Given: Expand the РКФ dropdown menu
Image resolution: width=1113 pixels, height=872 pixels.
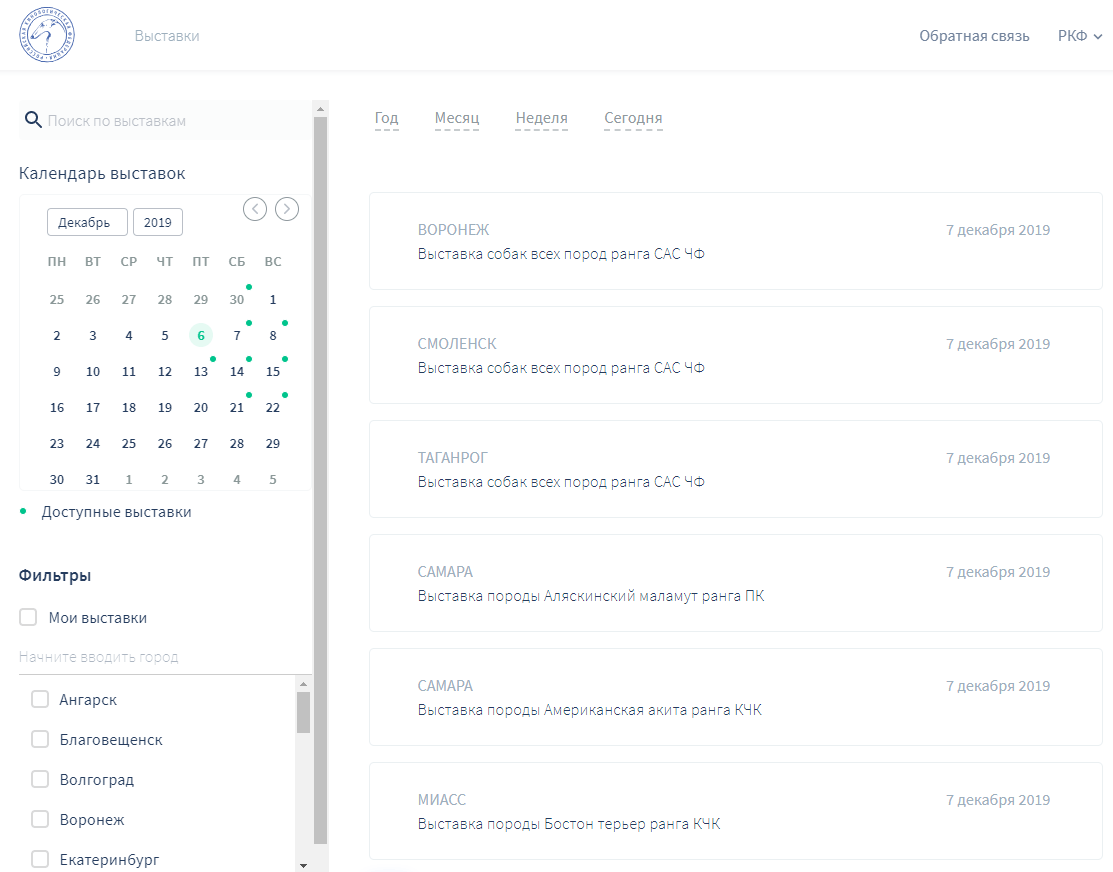Looking at the screenshot, I should coord(1079,36).
